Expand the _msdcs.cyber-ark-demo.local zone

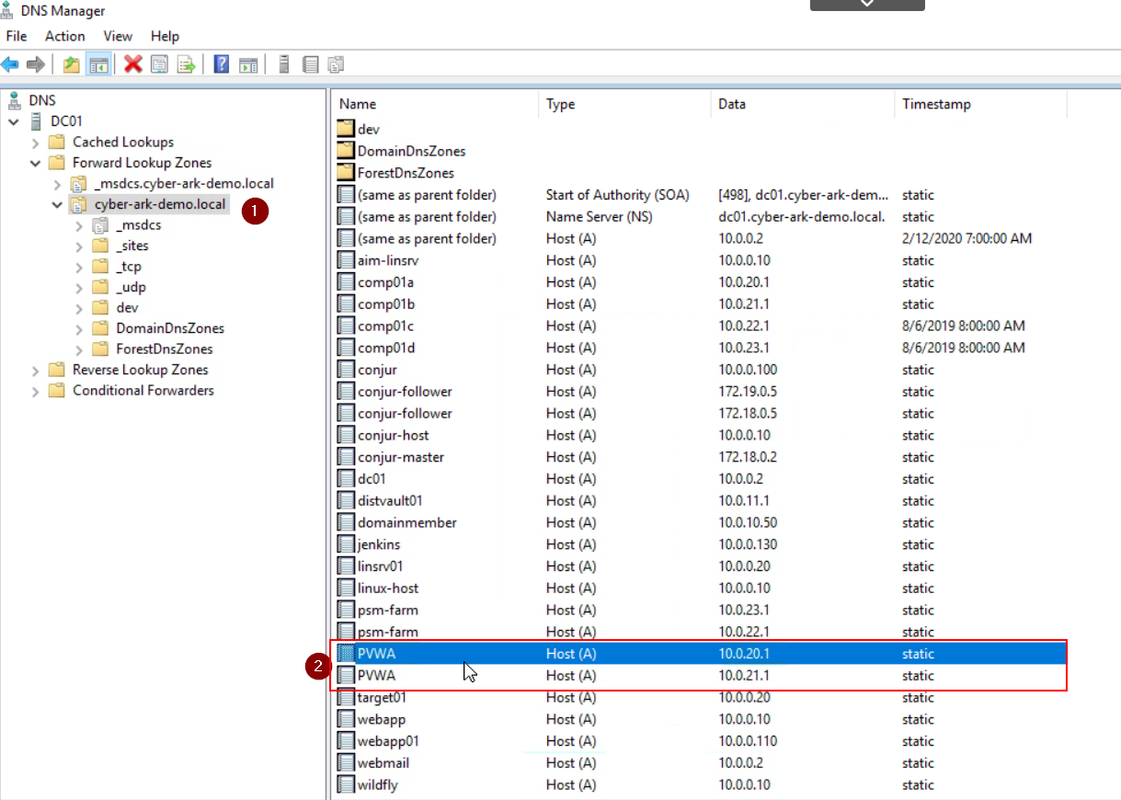57,184
